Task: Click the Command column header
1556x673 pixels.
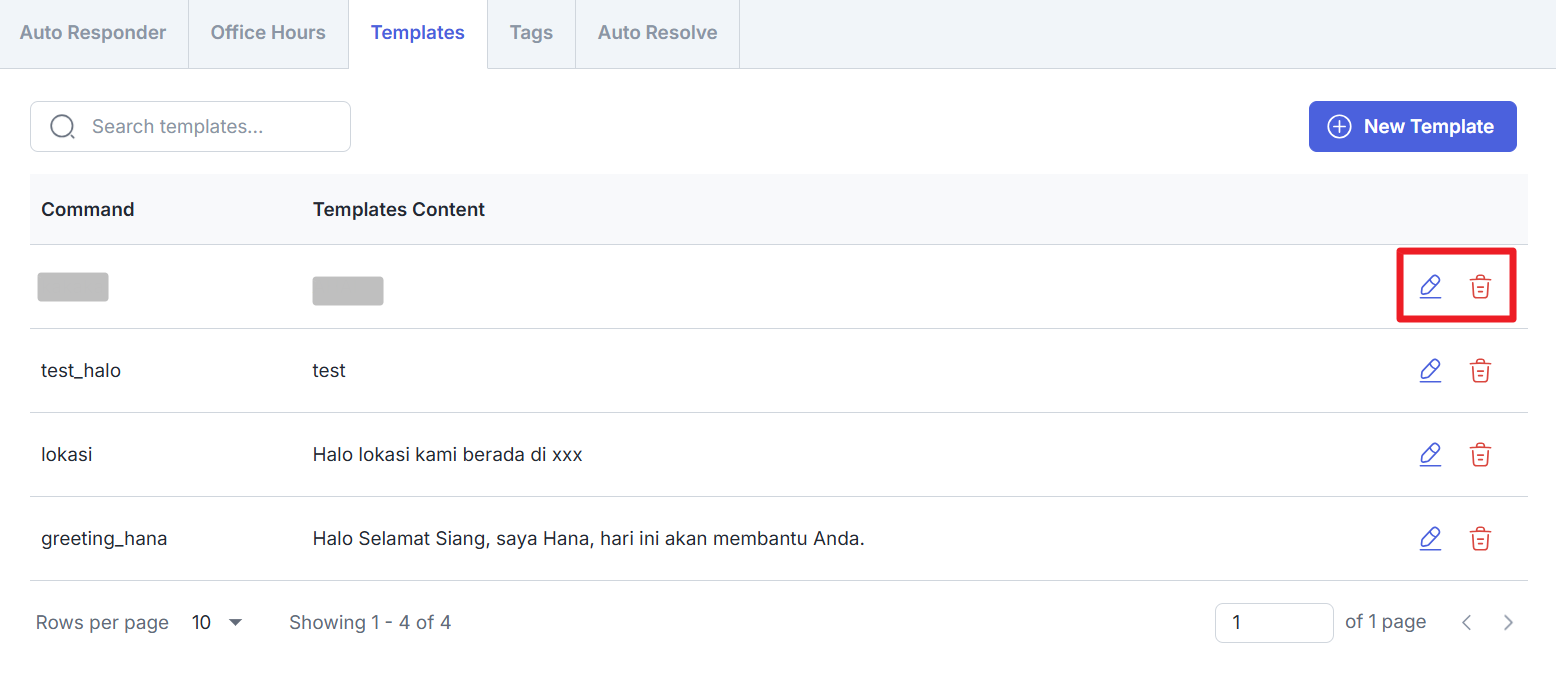Action: [88, 210]
